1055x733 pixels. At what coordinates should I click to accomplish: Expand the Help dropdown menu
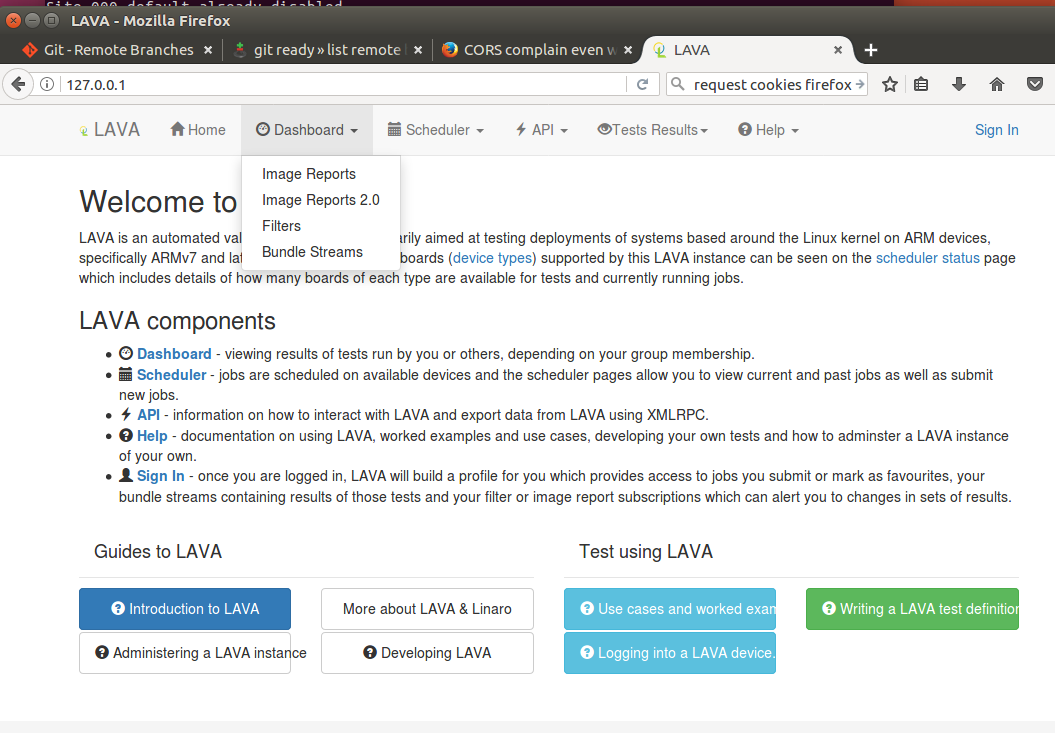pyautogui.click(x=768, y=130)
